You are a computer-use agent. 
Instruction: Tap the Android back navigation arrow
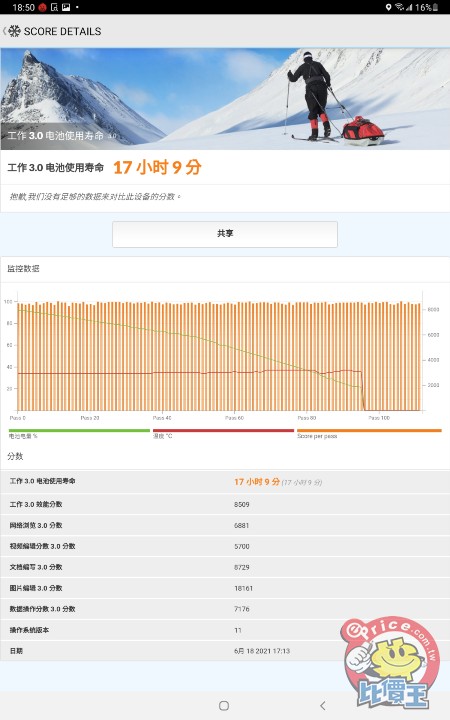coord(323,706)
